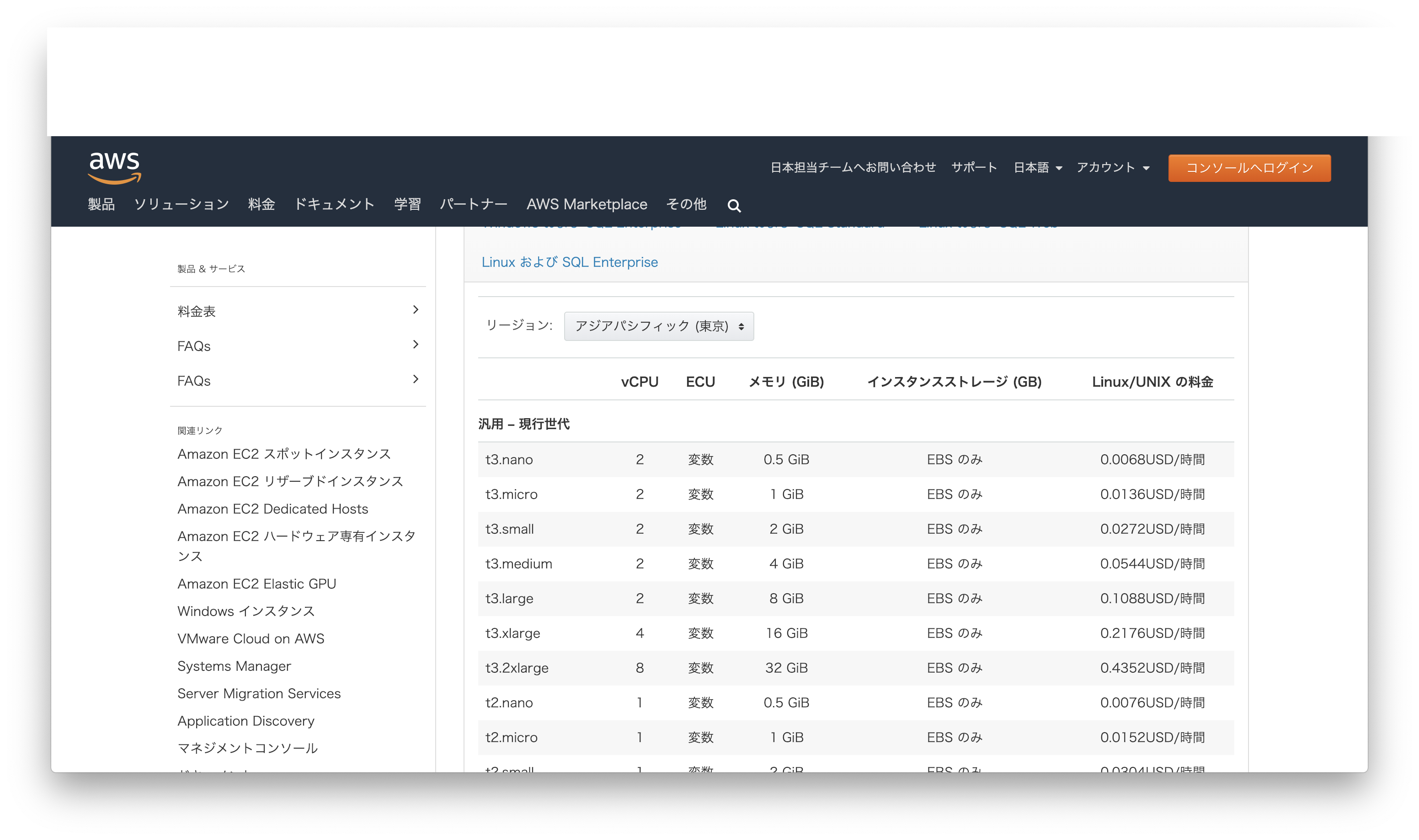Open the 製品 menu
This screenshot has width=1419, height=840.
(102, 205)
